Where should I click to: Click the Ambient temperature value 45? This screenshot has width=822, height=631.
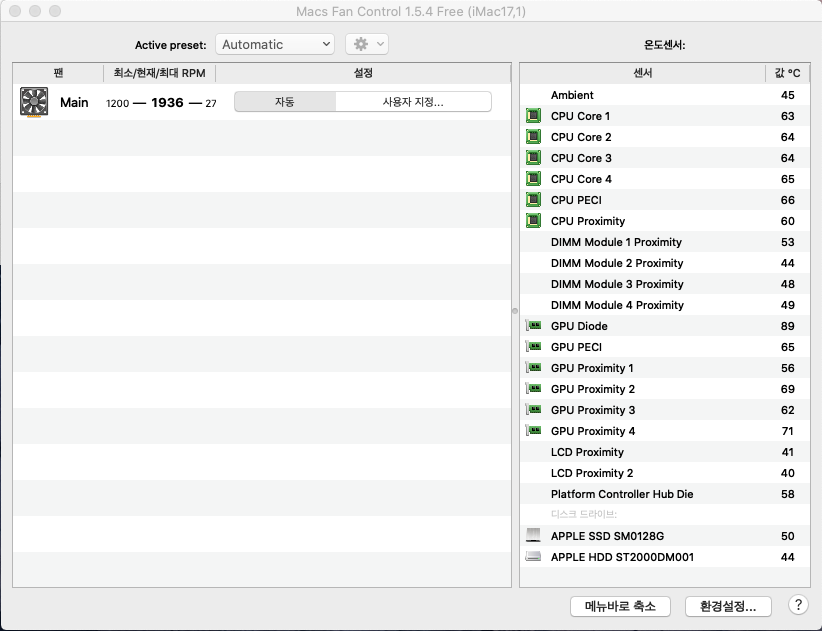click(787, 95)
